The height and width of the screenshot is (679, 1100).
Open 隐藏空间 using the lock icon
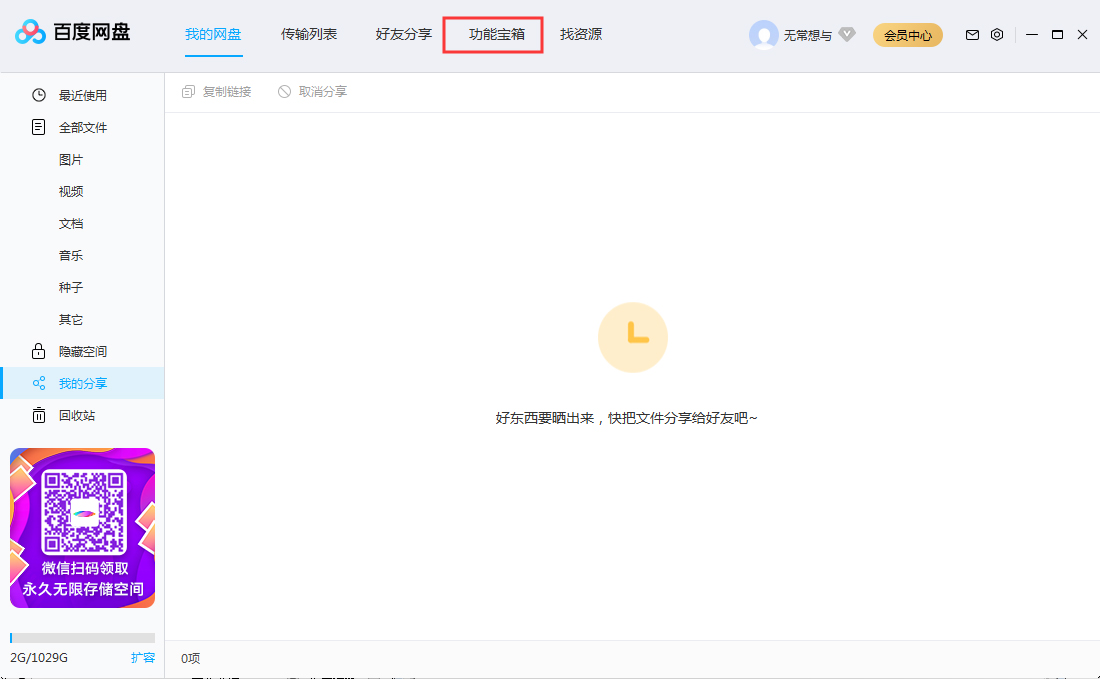pyautogui.click(x=38, y=351)
